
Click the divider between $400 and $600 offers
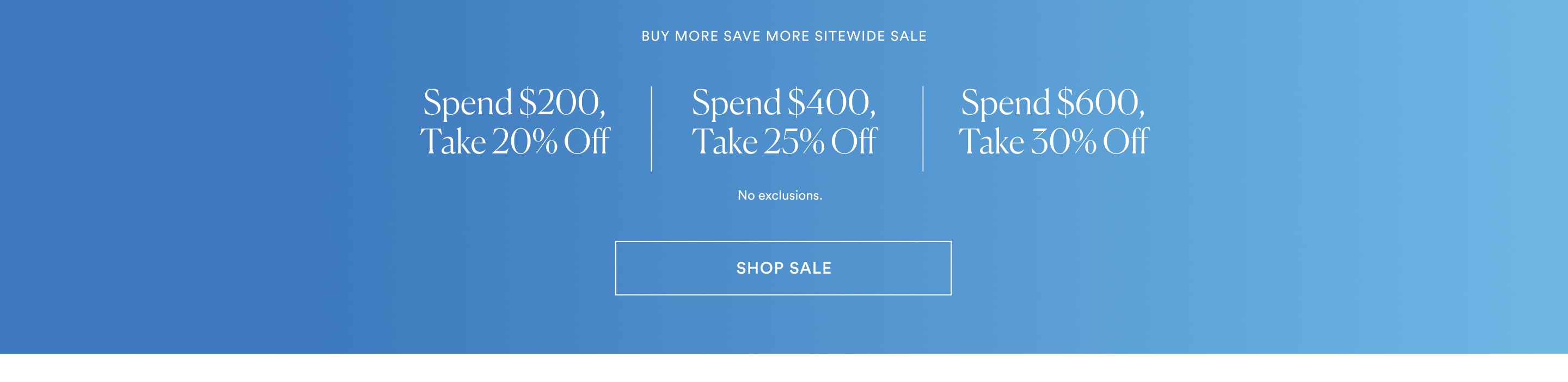tap(923, 128)
